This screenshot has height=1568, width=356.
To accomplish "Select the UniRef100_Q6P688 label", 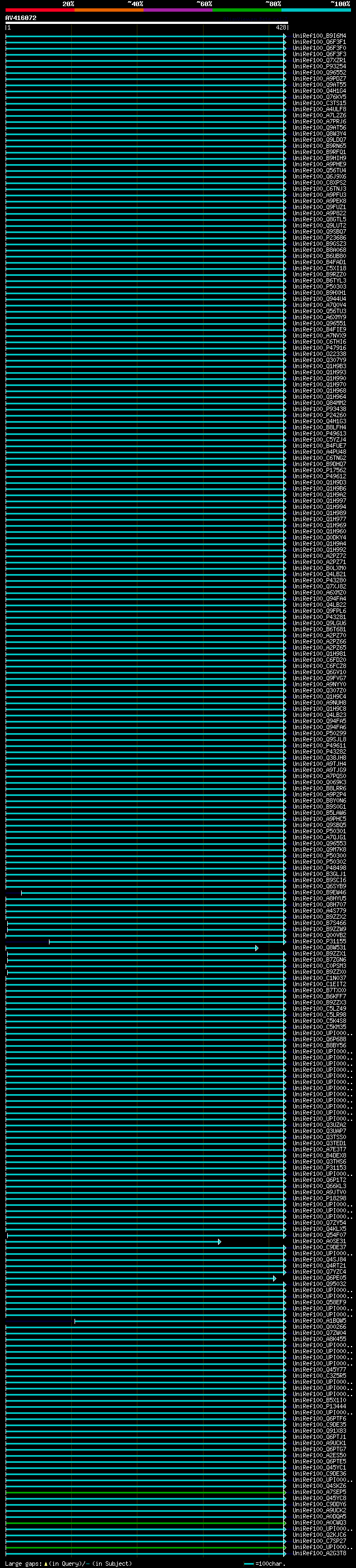I will 319,1040.
